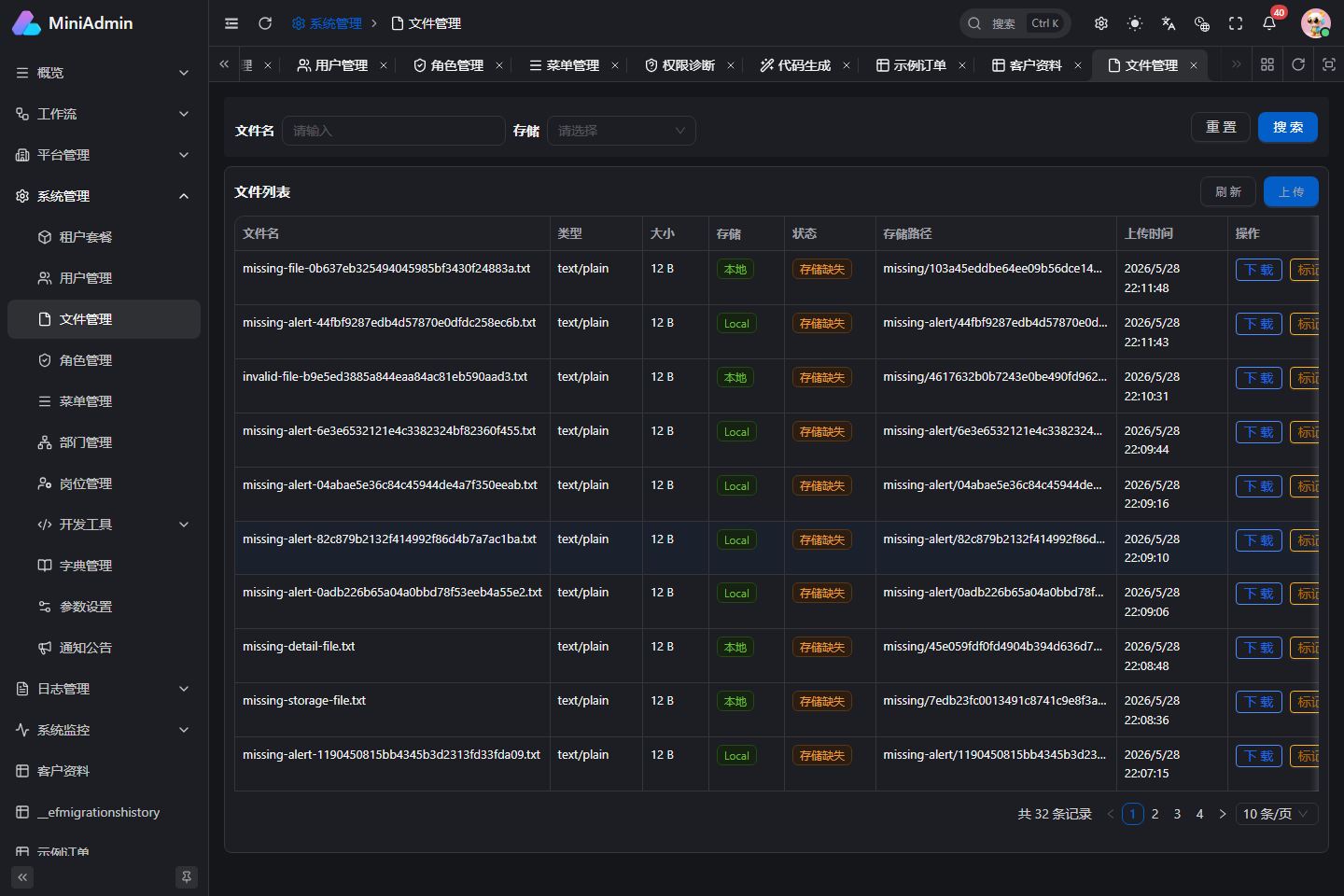1344x896 pixels.
Task: Expand the 日志管理 sidebar menu
Action: click(x=104, y=689)
